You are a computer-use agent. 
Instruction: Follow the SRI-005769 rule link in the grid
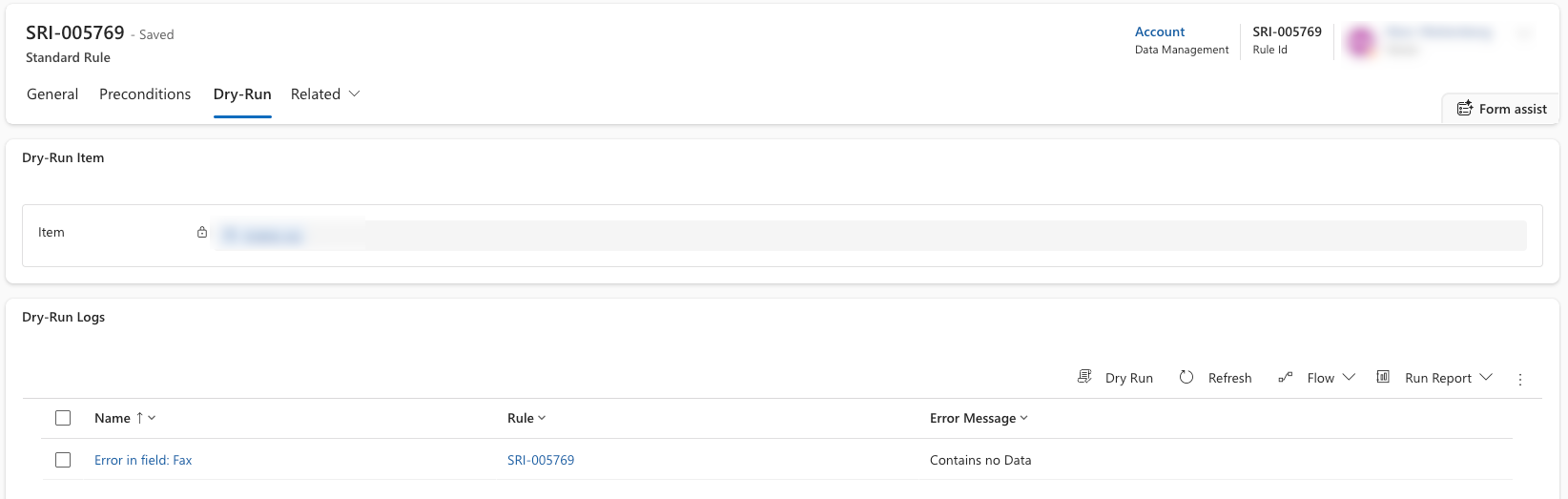coord(541,460)
